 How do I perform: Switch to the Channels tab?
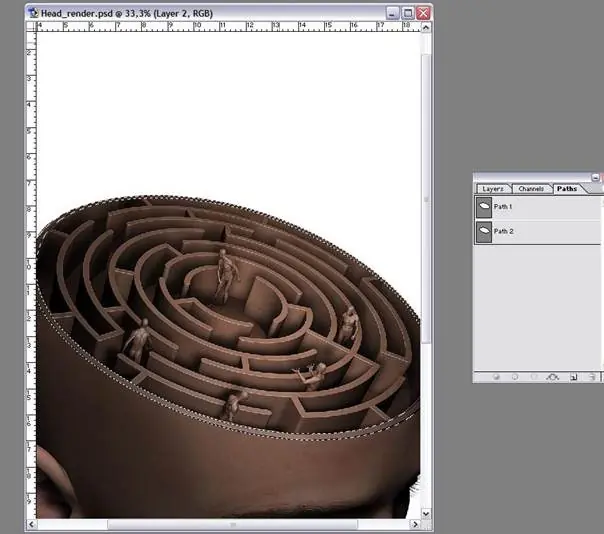(x=531, y=188)
